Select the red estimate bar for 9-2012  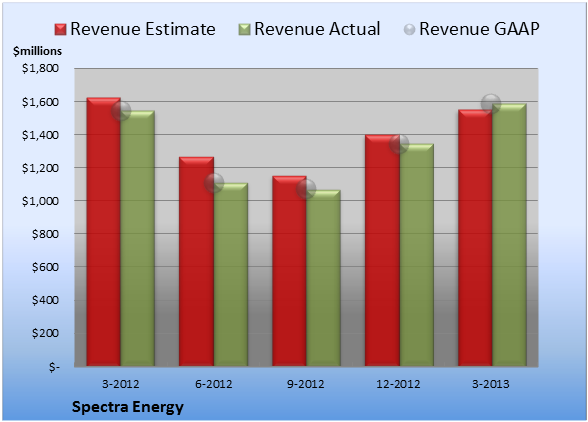click(289, 271)
